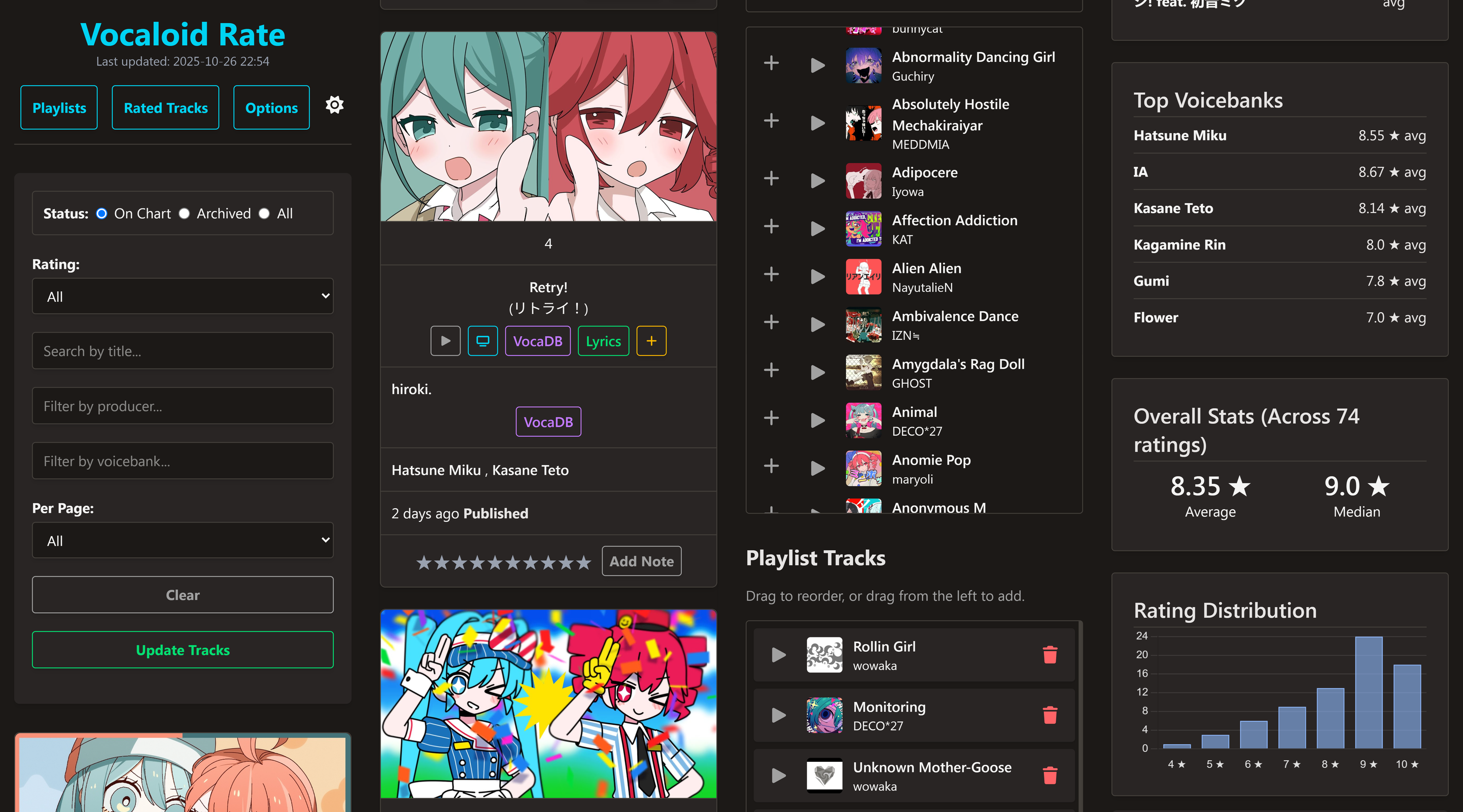Add Adipocere with plus icon
Image resolution: width=1463 pixels, height=812 pixels.
coord(771,179)
